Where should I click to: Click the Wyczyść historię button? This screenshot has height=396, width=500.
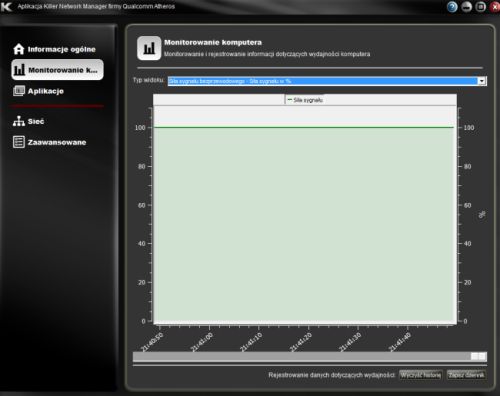(421, 375)
